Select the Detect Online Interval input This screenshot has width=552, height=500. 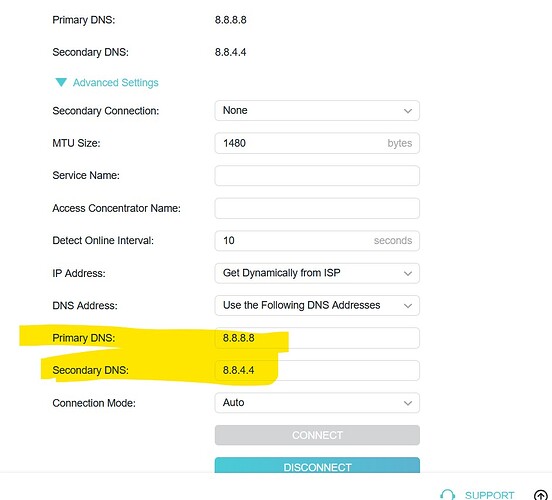[x=317, y=240]
